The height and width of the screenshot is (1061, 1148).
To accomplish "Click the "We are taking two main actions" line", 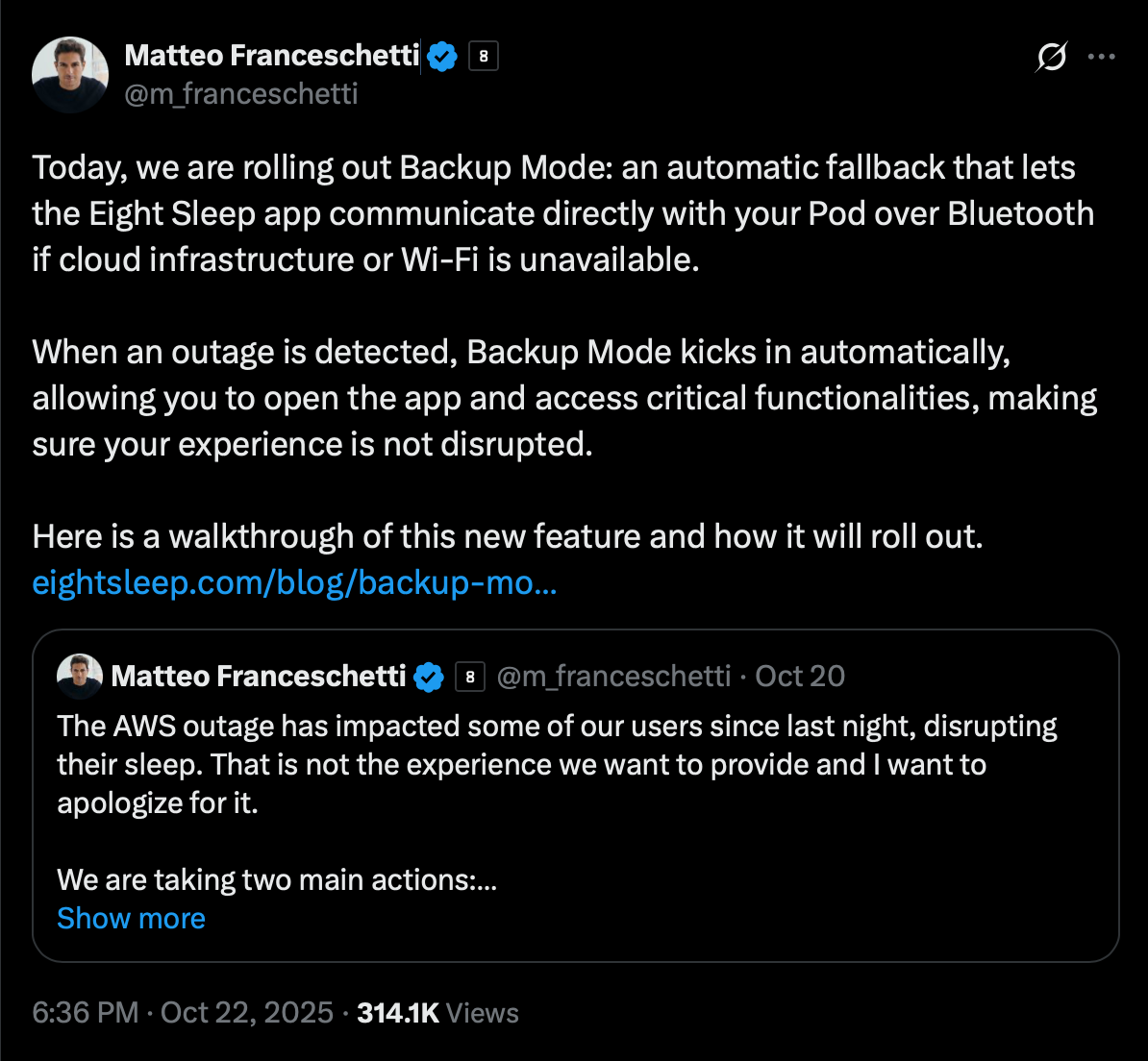I will pyautogui.click(x=276, y=879).
